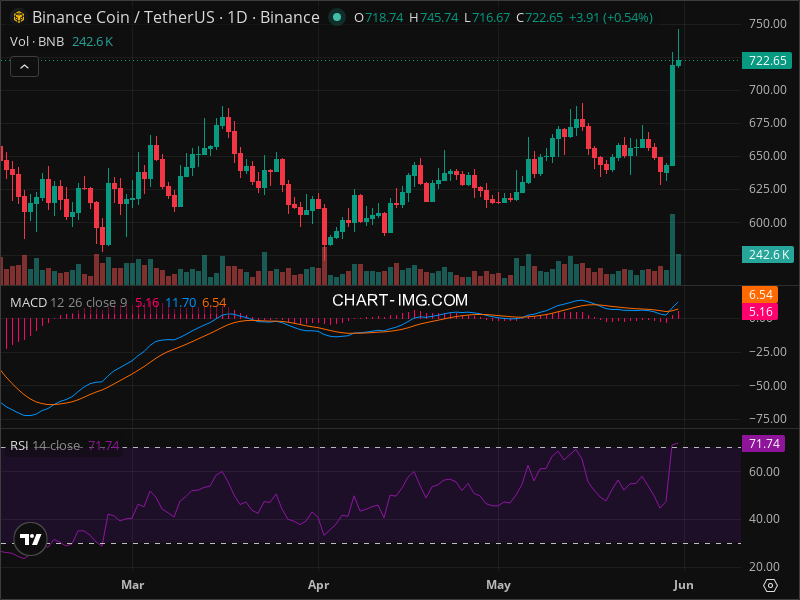Click the Mar label on time axis
Screen dimensions: 800x600
133,585
